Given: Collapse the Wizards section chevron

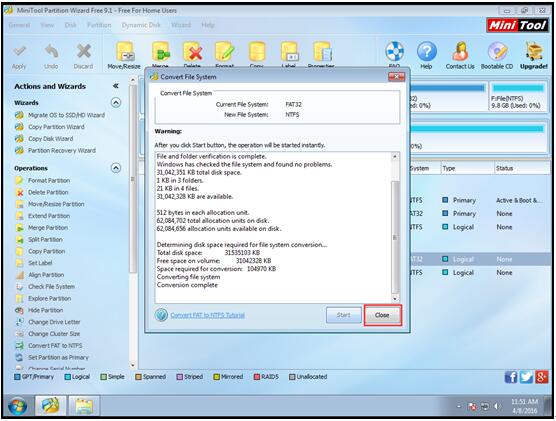Looking at the screenshot, I should 116,103.
